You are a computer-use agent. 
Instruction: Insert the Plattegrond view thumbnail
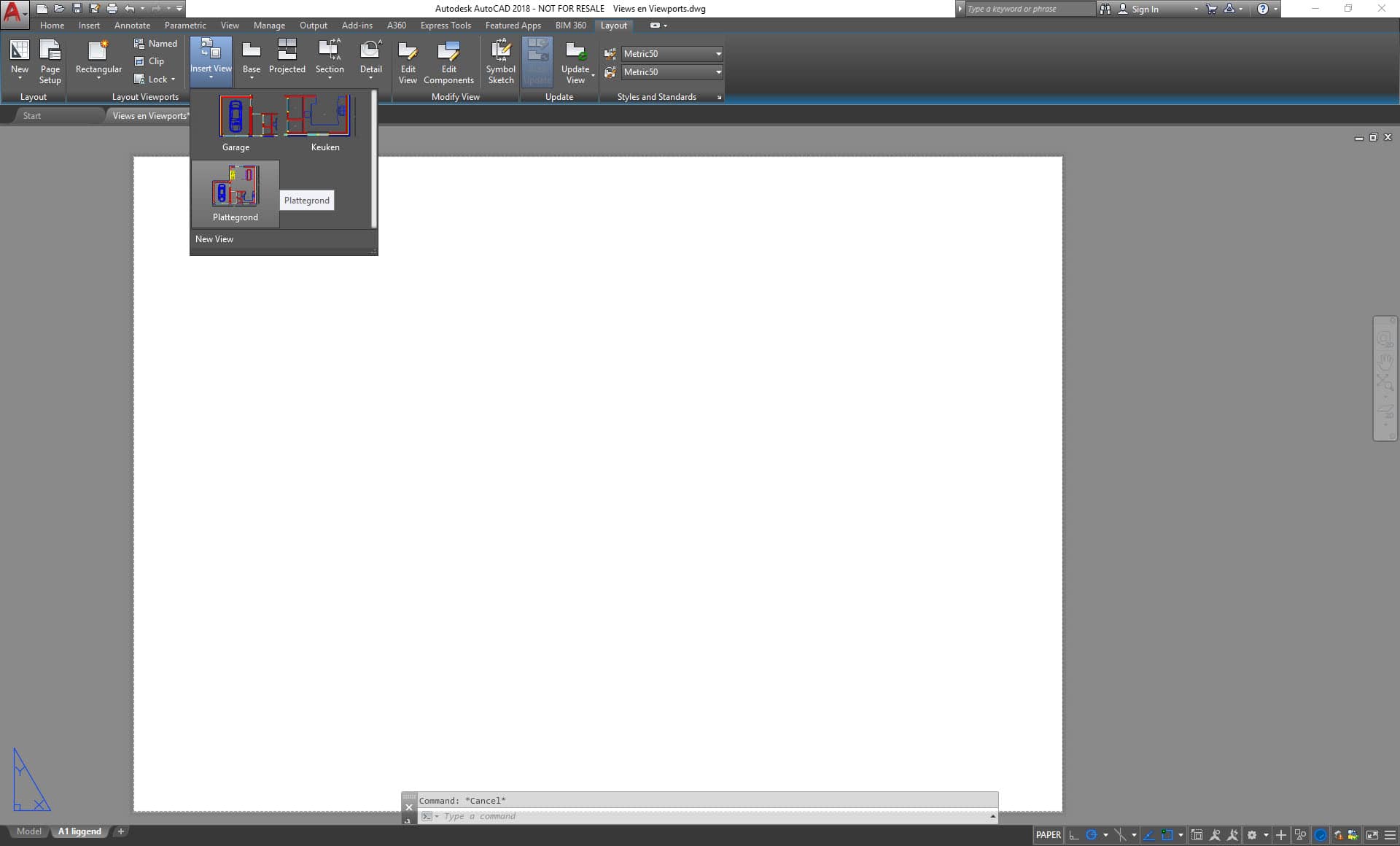pyautogui.click(x=235, y=194)
